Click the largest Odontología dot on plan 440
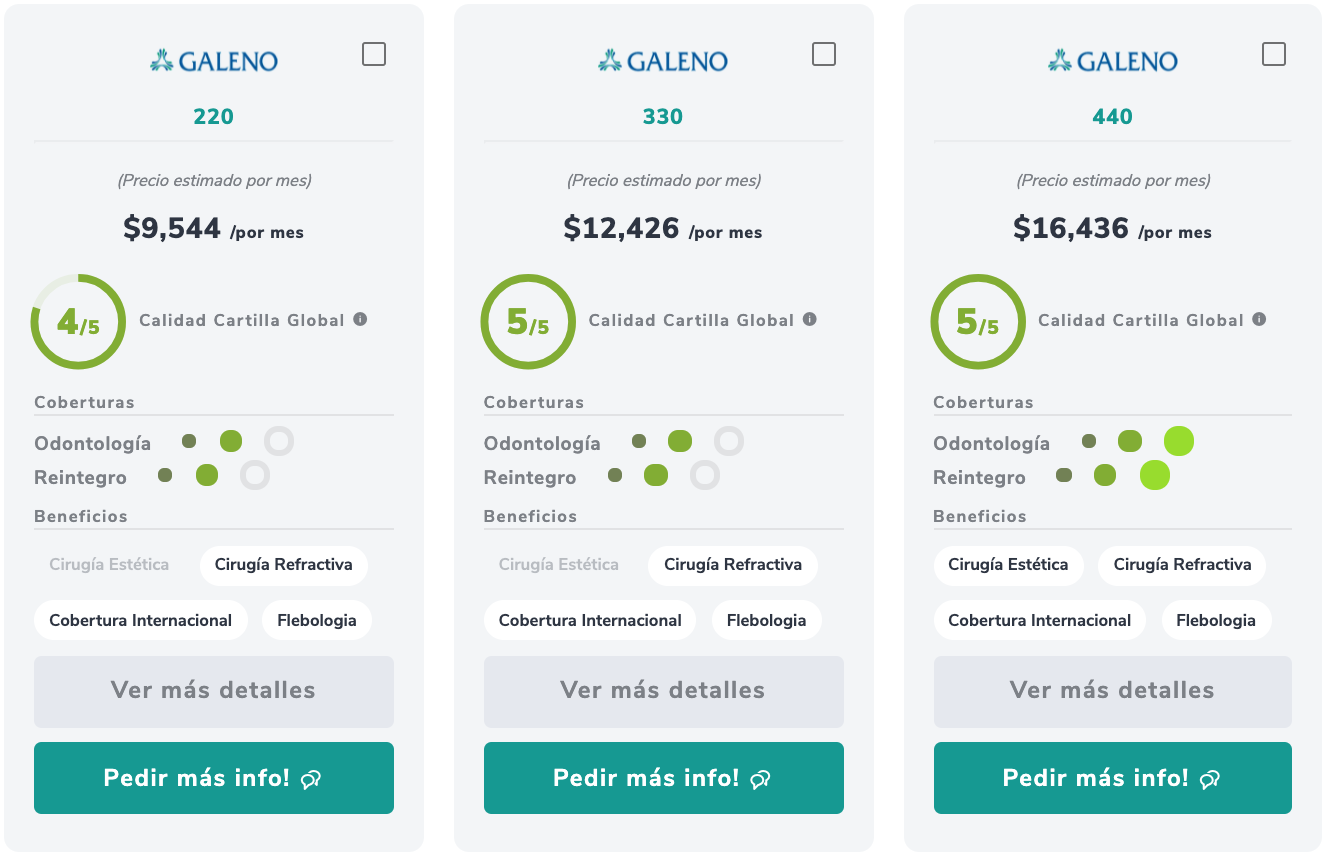This screenshot has height=858, width=1330. point(1179,441)
